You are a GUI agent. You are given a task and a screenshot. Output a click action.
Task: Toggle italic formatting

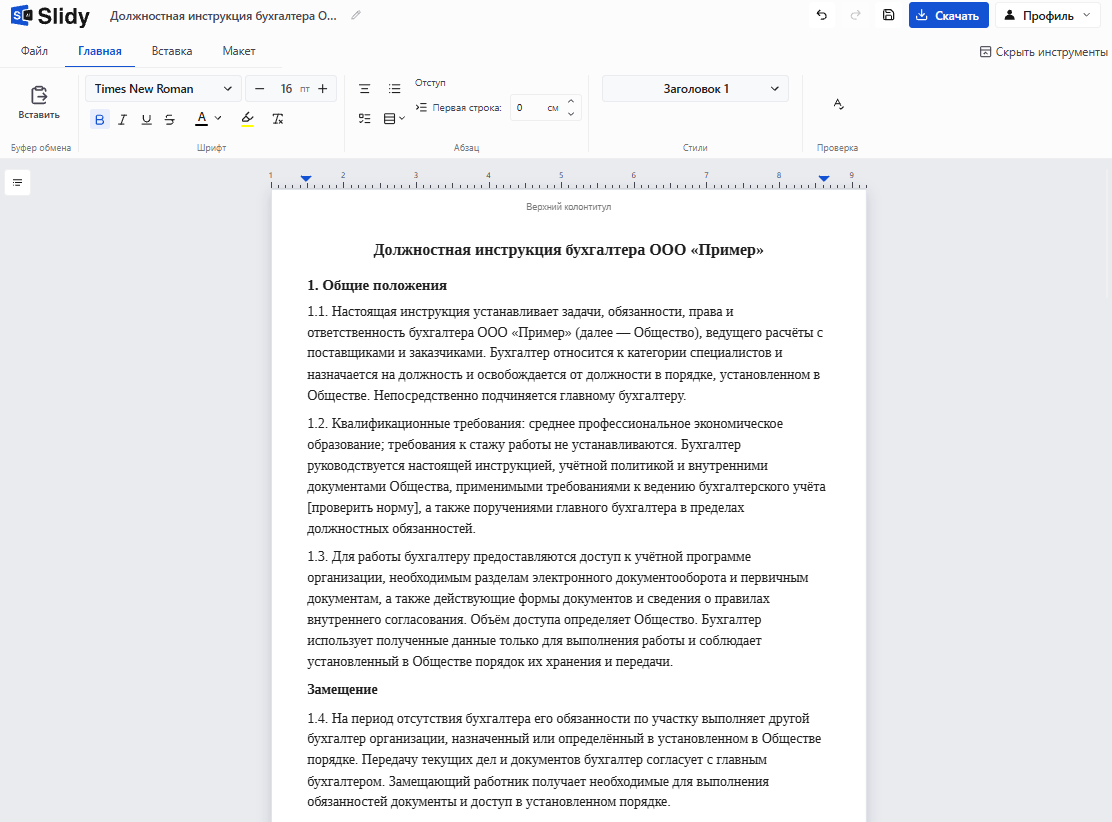[x=123, y=119]
